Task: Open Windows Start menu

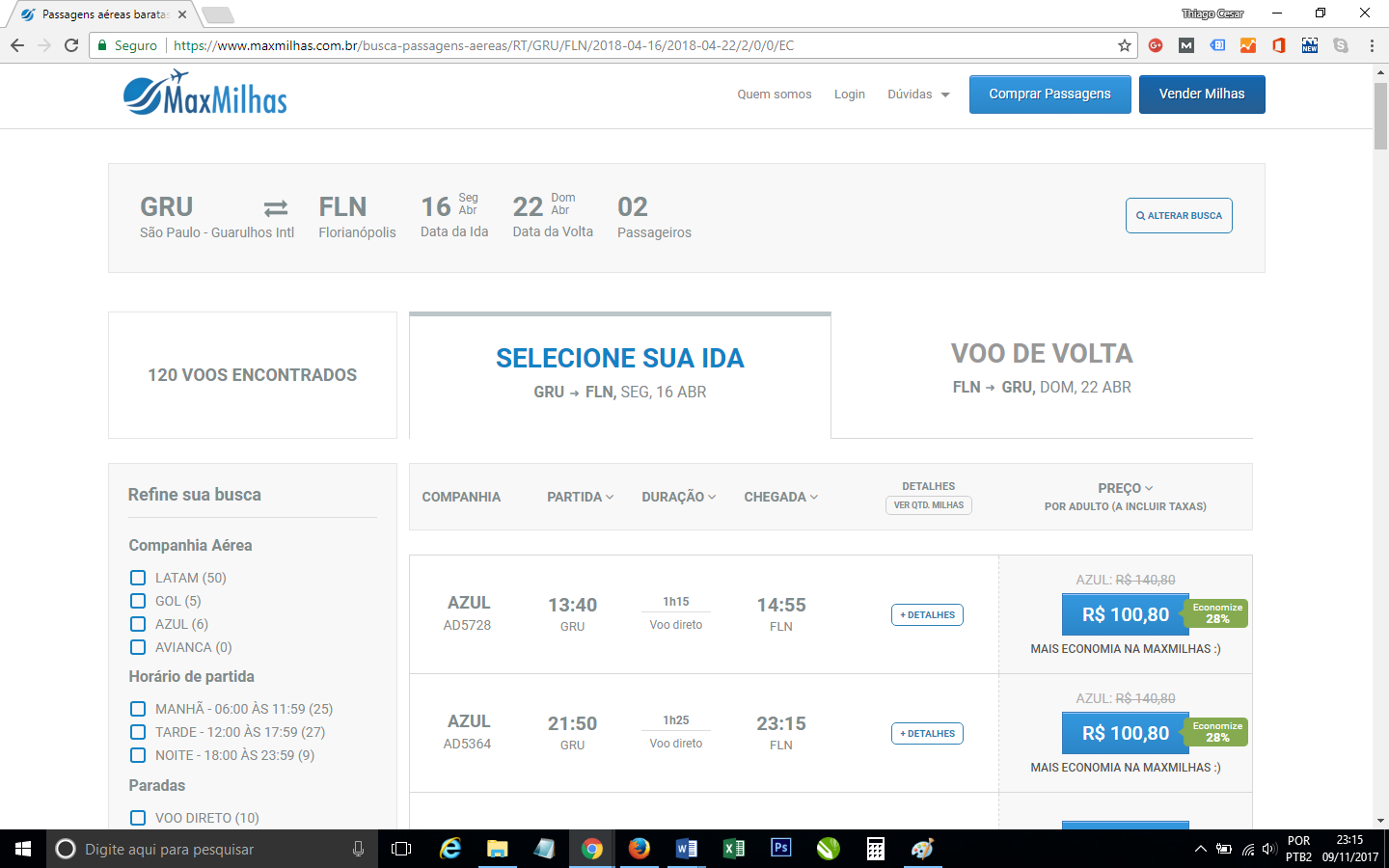Action: (x=23, y=849)
